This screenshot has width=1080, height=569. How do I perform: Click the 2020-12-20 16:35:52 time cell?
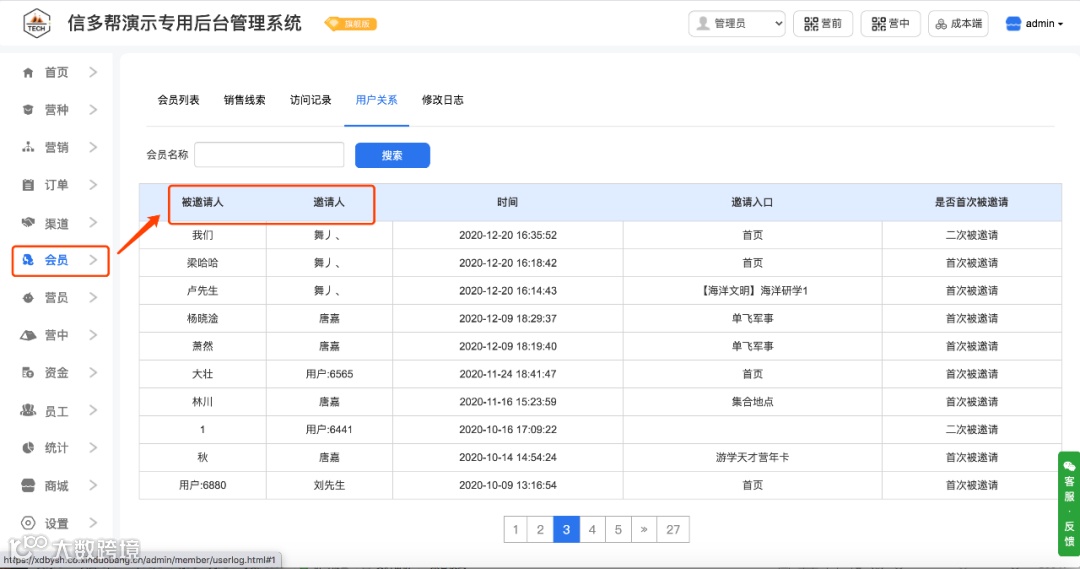(508, 235)
